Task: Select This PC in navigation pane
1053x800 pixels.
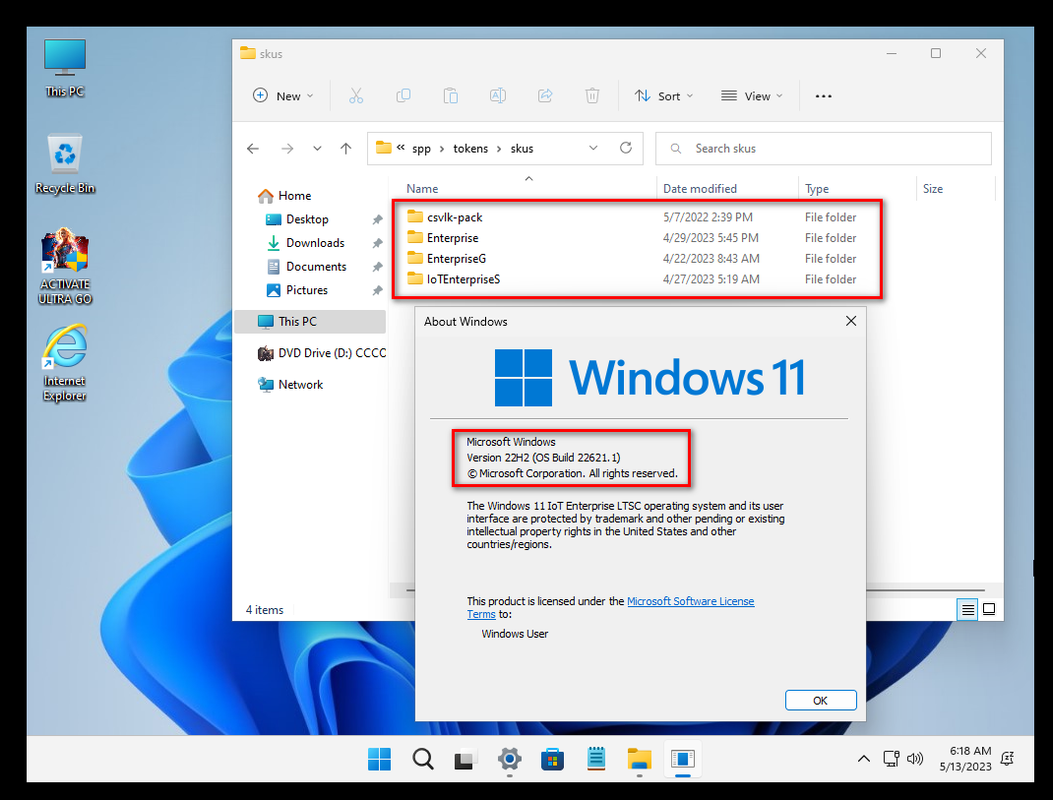Action: 310,321
